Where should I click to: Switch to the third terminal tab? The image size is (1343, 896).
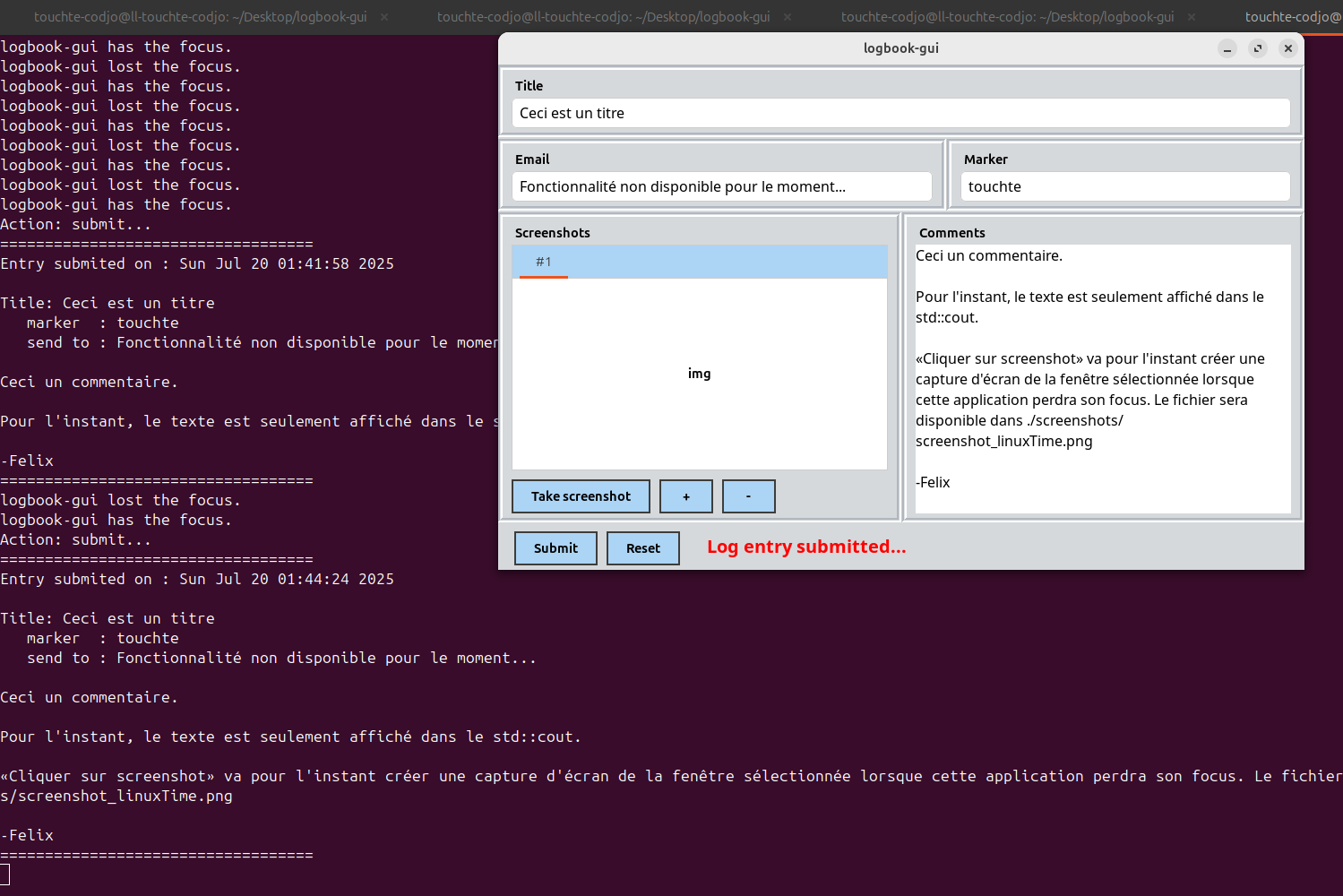pos(1007,17)
